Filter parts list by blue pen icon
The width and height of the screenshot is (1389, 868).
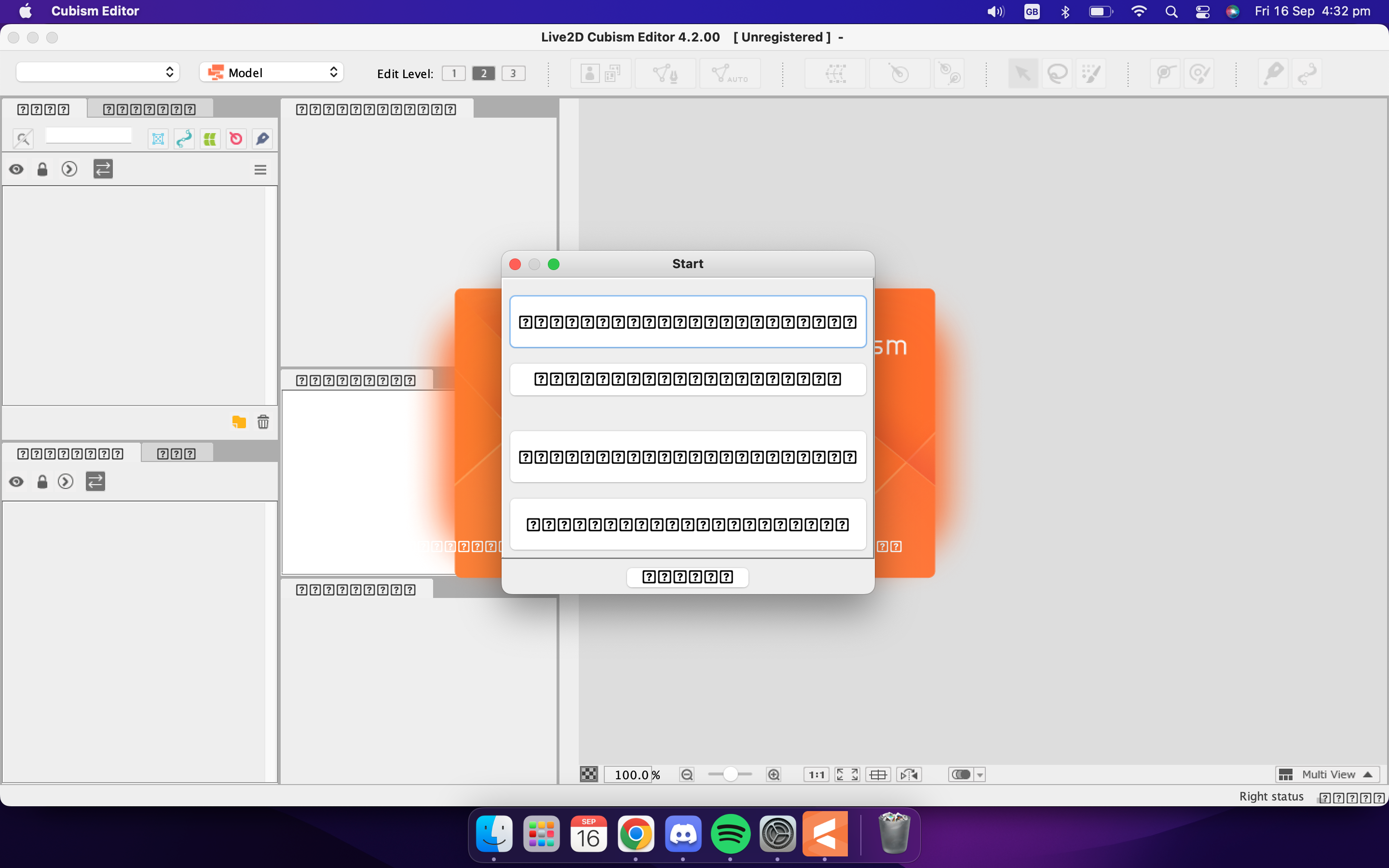[x=262, y=138]
